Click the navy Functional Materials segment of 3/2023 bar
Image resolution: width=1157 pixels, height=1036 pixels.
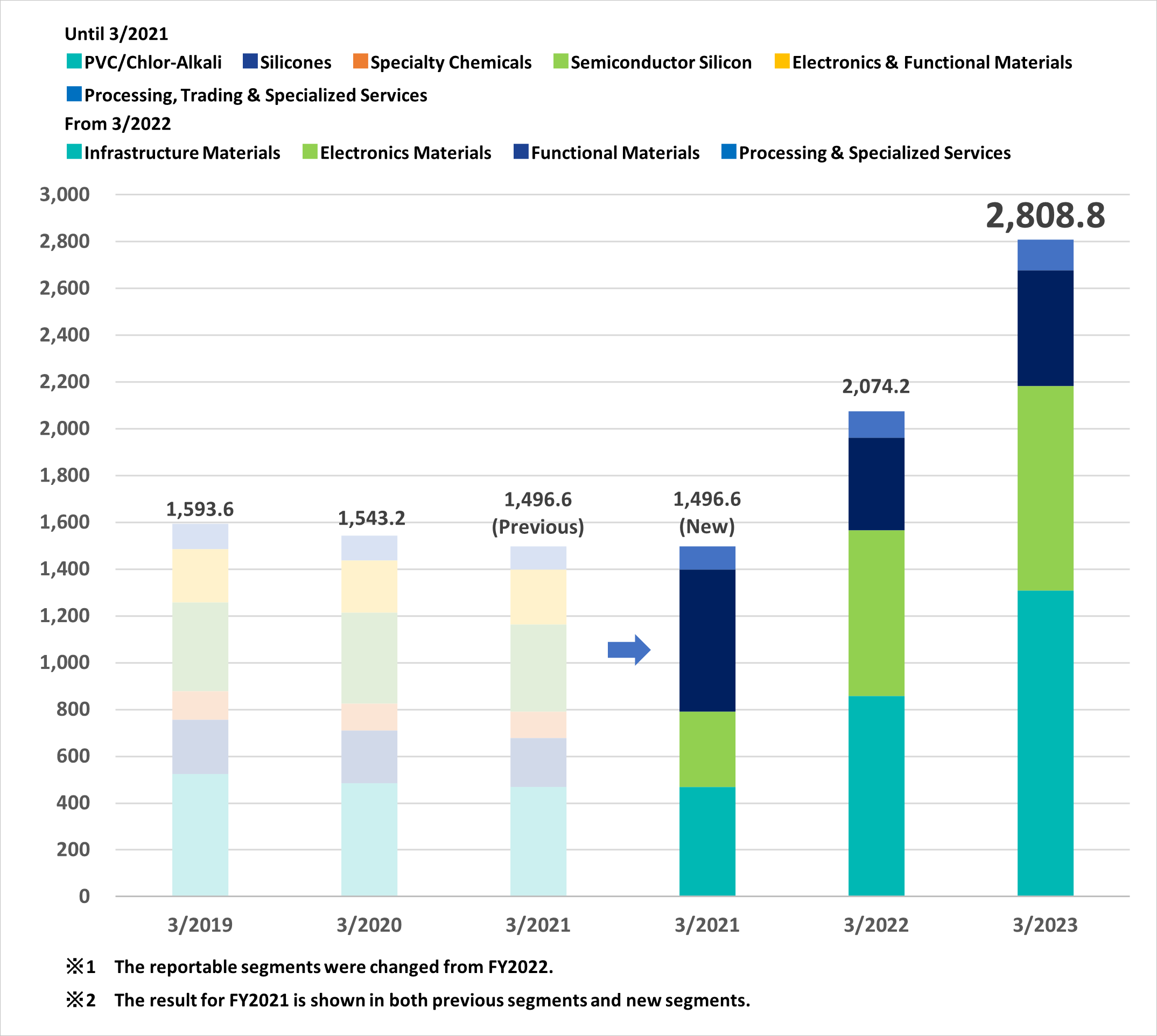pos(1046,328)
